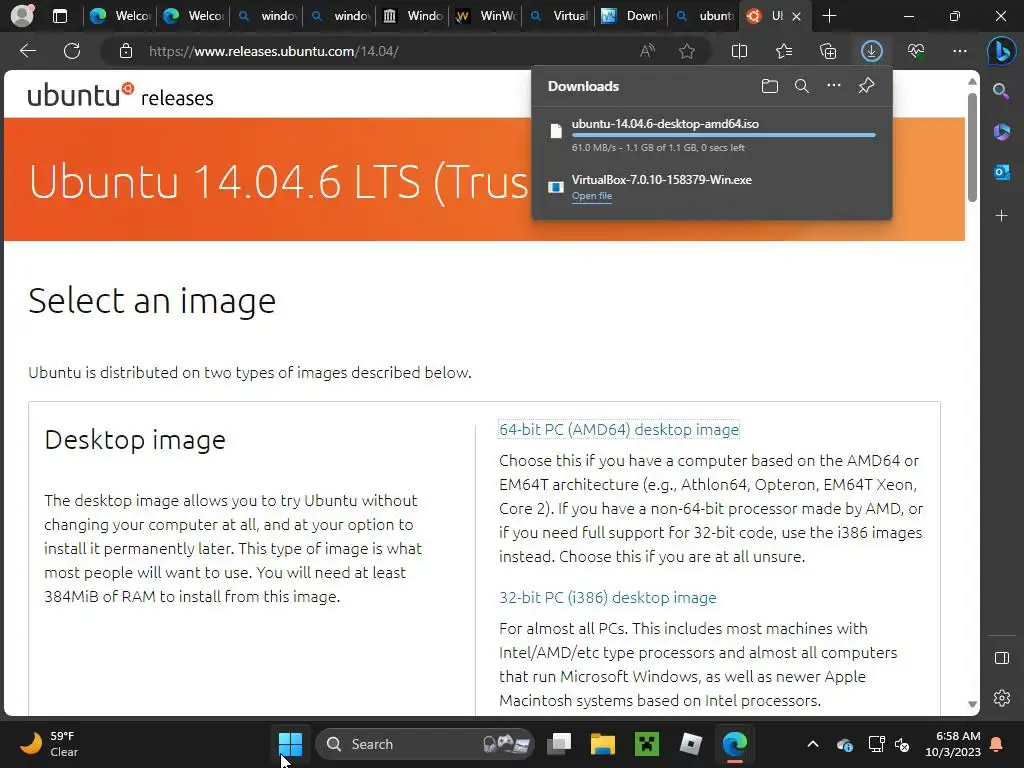Switch to the ubuntu search tab
1024x768 pixels.
[x=705, y=16]
